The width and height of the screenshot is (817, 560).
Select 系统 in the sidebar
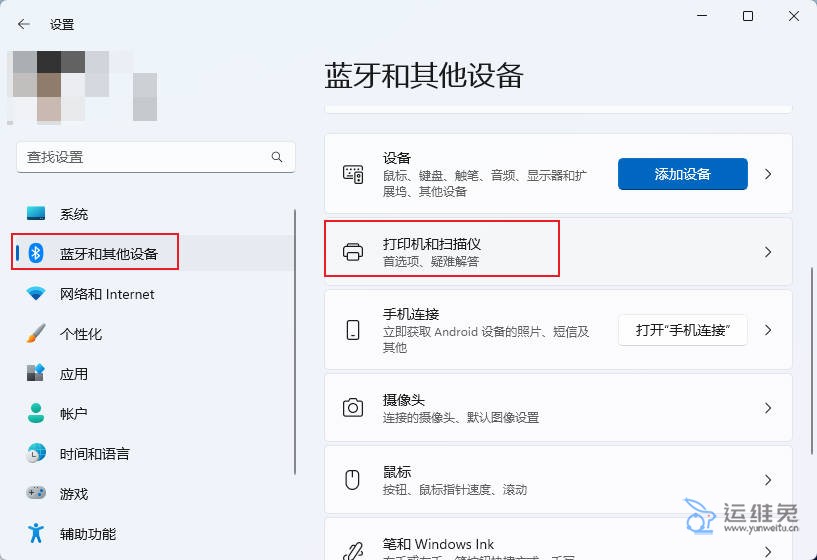point(74,214)
